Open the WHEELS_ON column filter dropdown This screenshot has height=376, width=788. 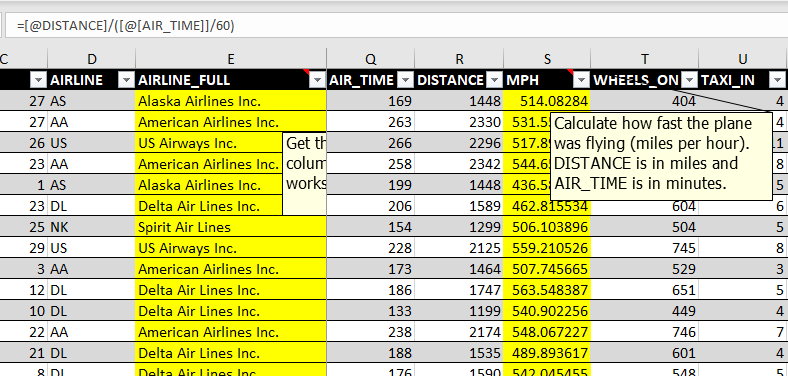click(691, 80)
